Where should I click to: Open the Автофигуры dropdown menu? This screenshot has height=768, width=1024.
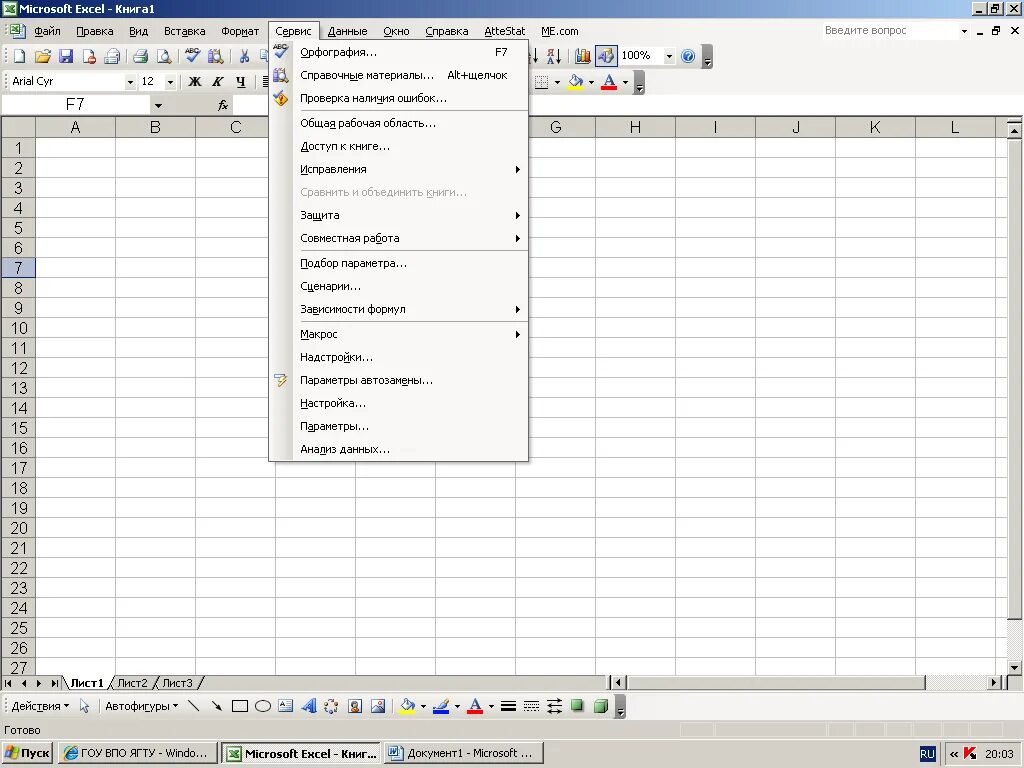coord(141,706)
